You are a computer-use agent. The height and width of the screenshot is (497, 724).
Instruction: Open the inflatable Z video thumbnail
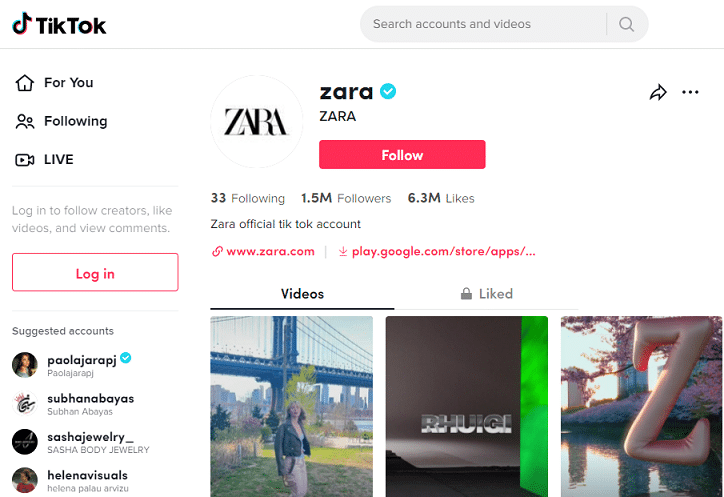pyautogui.click(x=642, y=406)
